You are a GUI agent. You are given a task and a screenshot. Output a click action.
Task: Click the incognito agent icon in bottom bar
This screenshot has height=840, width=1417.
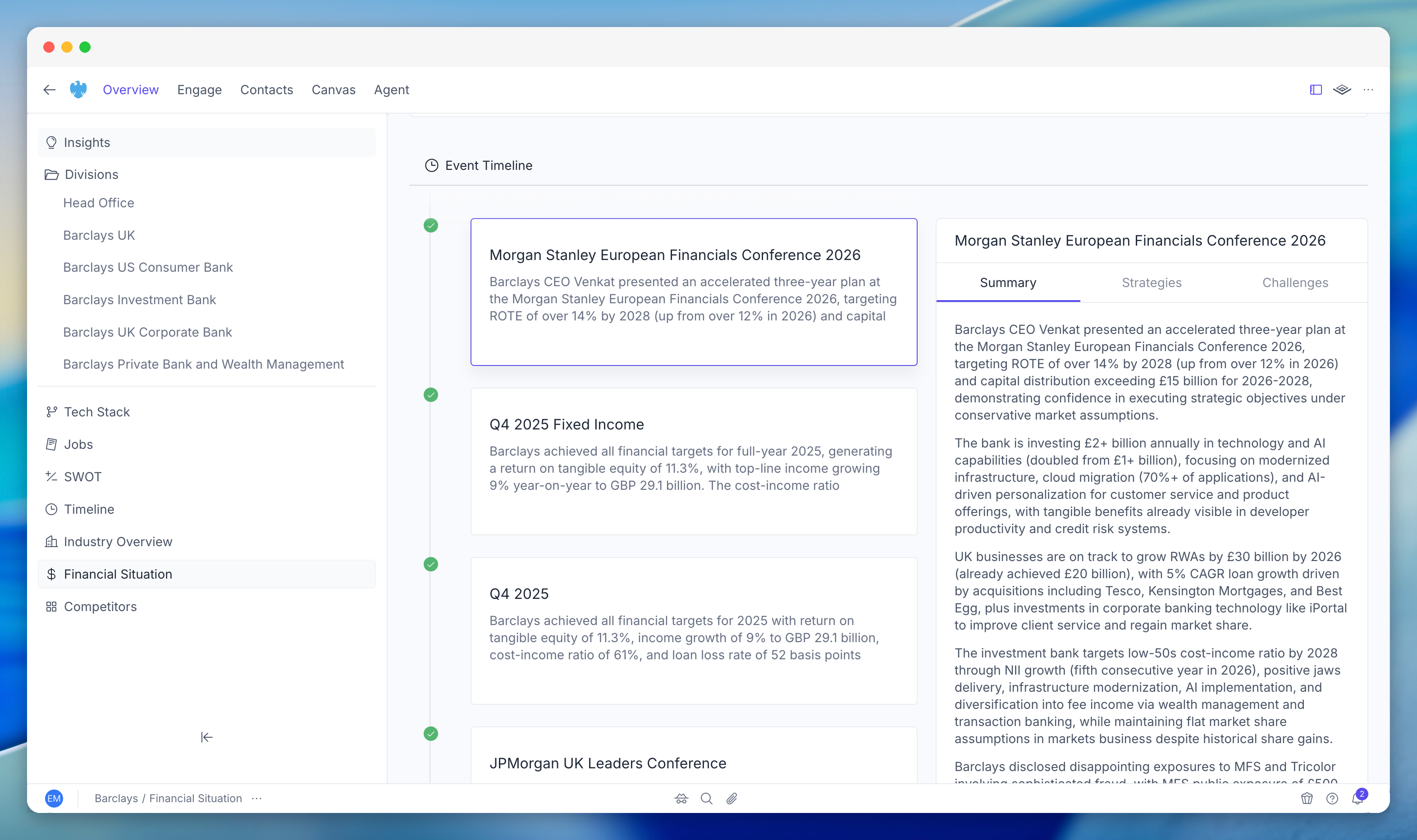pyautogui.click(x=681, y=798)
